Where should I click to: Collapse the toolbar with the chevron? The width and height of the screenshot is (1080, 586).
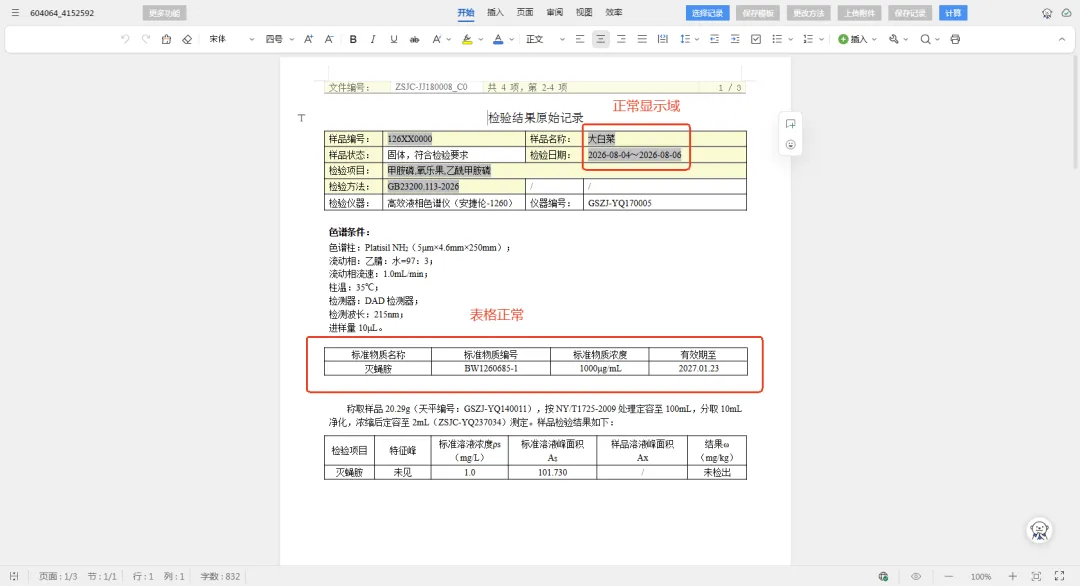tap(1061, 39)
